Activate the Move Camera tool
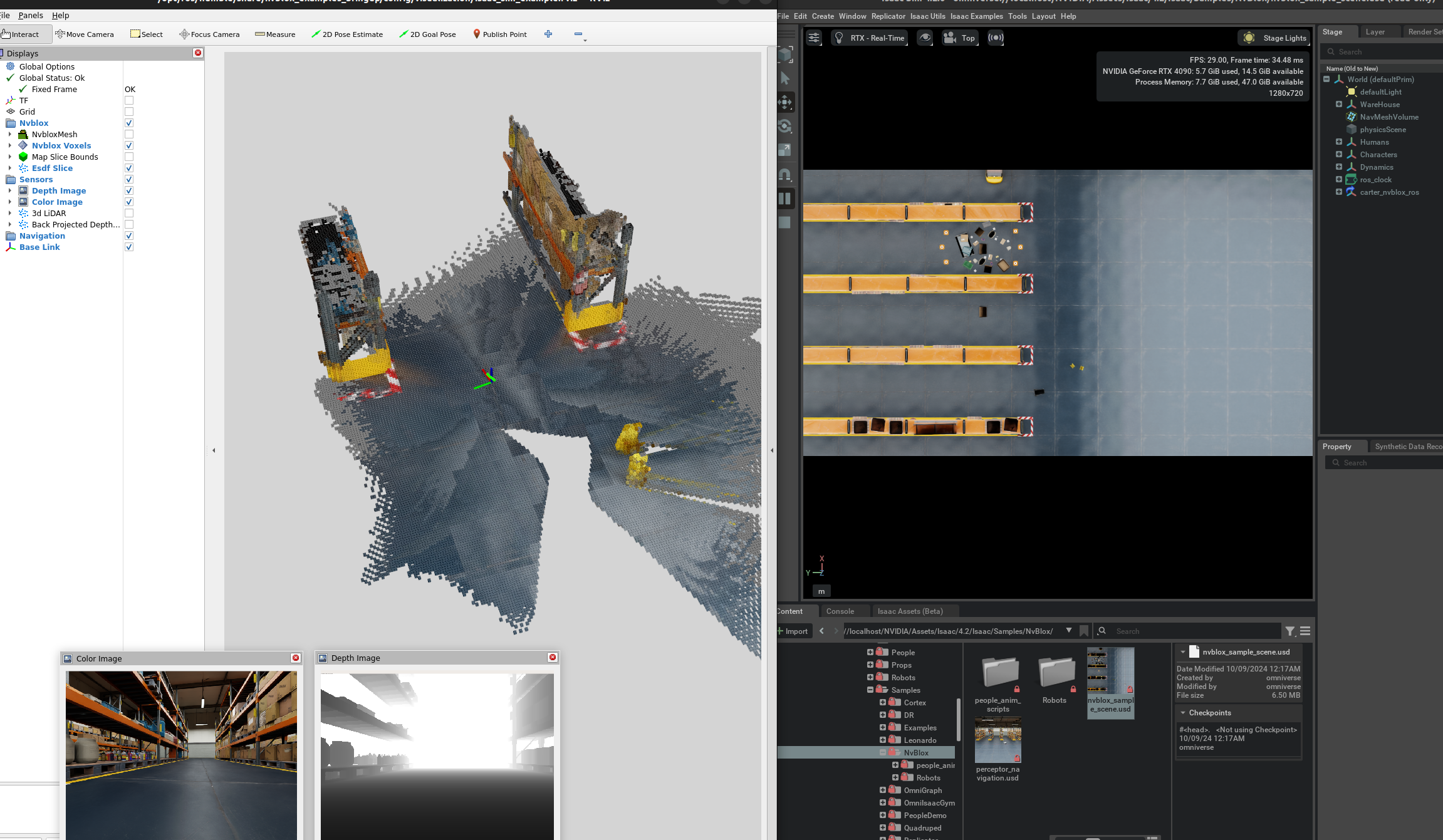Image resolution: width=1443 pixels, height=840 pixels. tap(85, 34)
